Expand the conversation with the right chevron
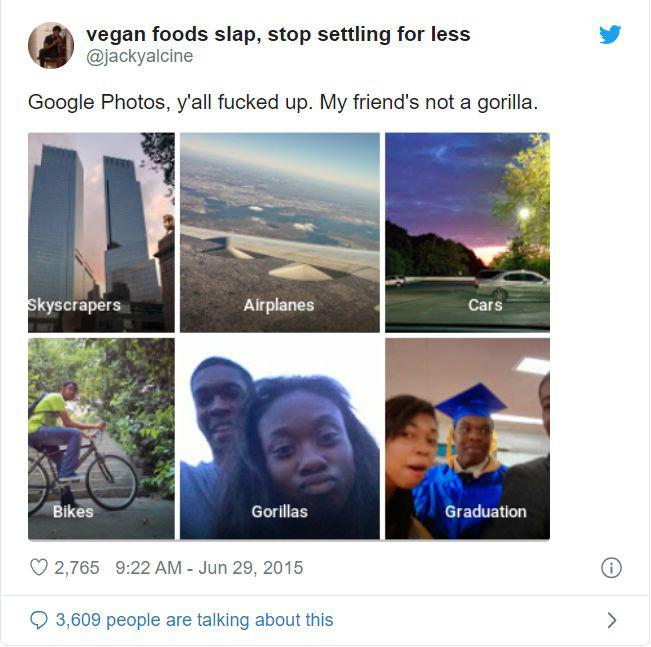The image size is (651, 647). [x=612, y=620]
